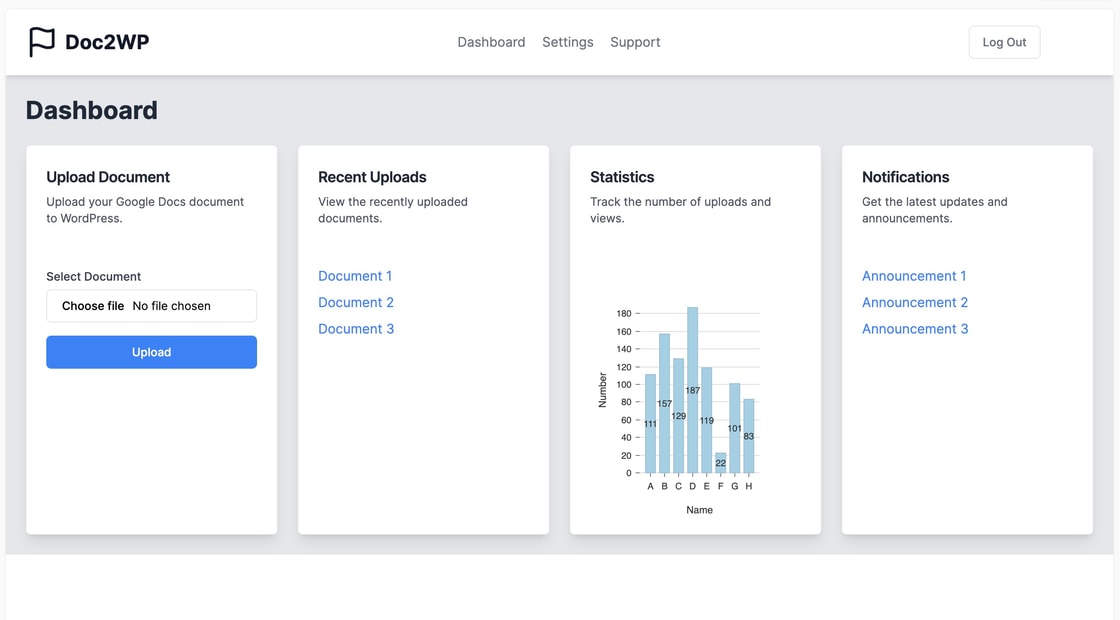The width and height of the screenshot is (1120, 620).
Task: Open Document 3 link
Action: (356, 329)
